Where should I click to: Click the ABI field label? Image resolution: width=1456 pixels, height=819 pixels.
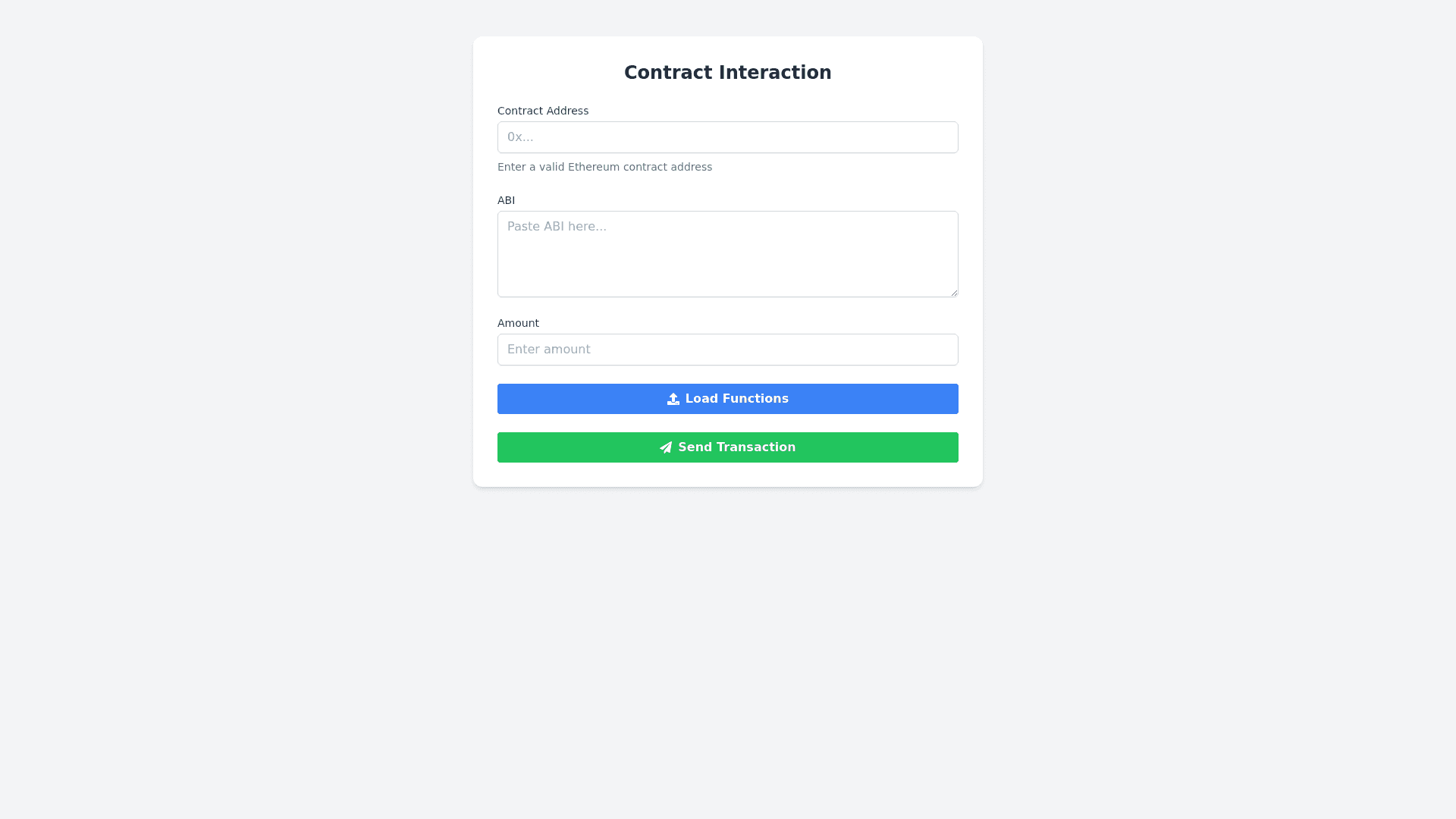[x=506, y=200]
